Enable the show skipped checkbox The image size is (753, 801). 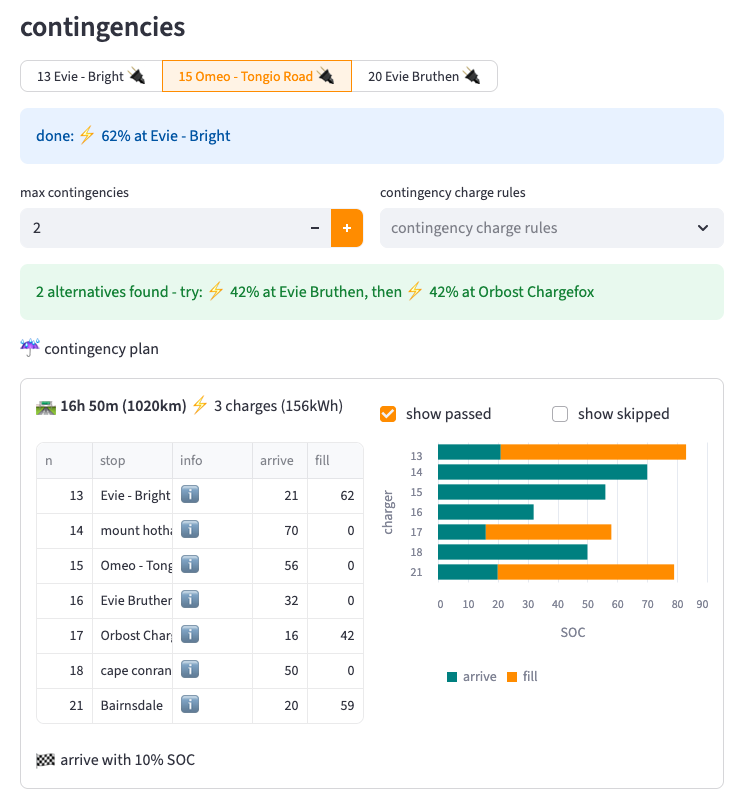[x=560, y=414]
